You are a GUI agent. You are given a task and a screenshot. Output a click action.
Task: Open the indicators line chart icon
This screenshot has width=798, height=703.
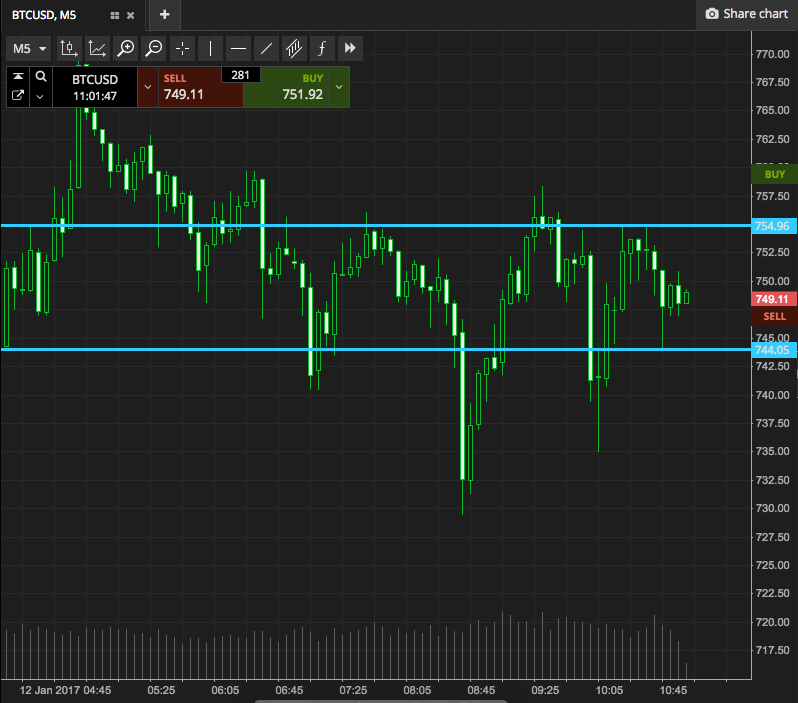click(x=97, y=48)
